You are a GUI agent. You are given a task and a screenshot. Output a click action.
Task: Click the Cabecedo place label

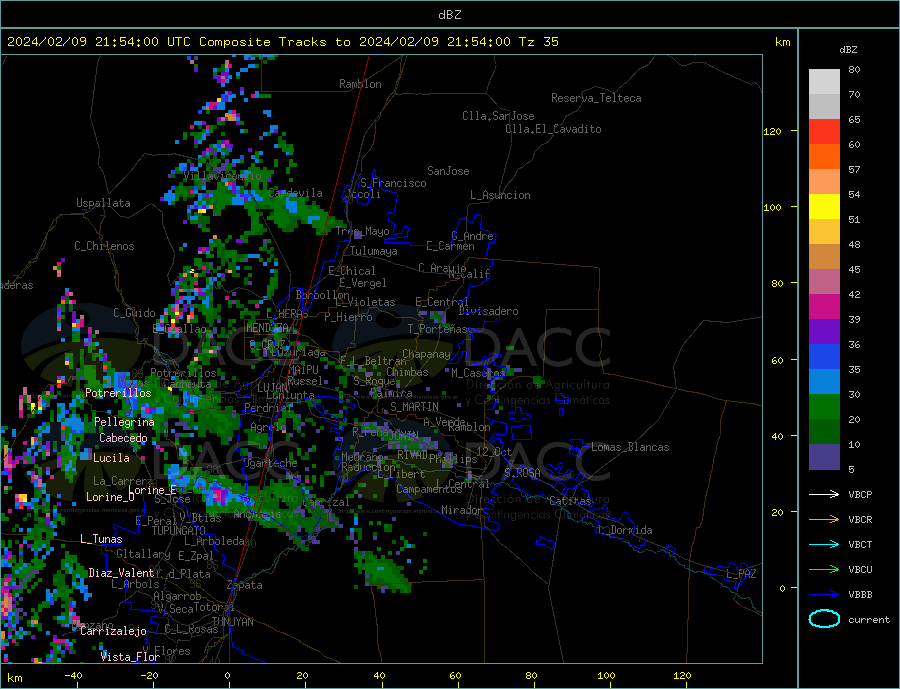pyautogui.click(x=123, y=438)
